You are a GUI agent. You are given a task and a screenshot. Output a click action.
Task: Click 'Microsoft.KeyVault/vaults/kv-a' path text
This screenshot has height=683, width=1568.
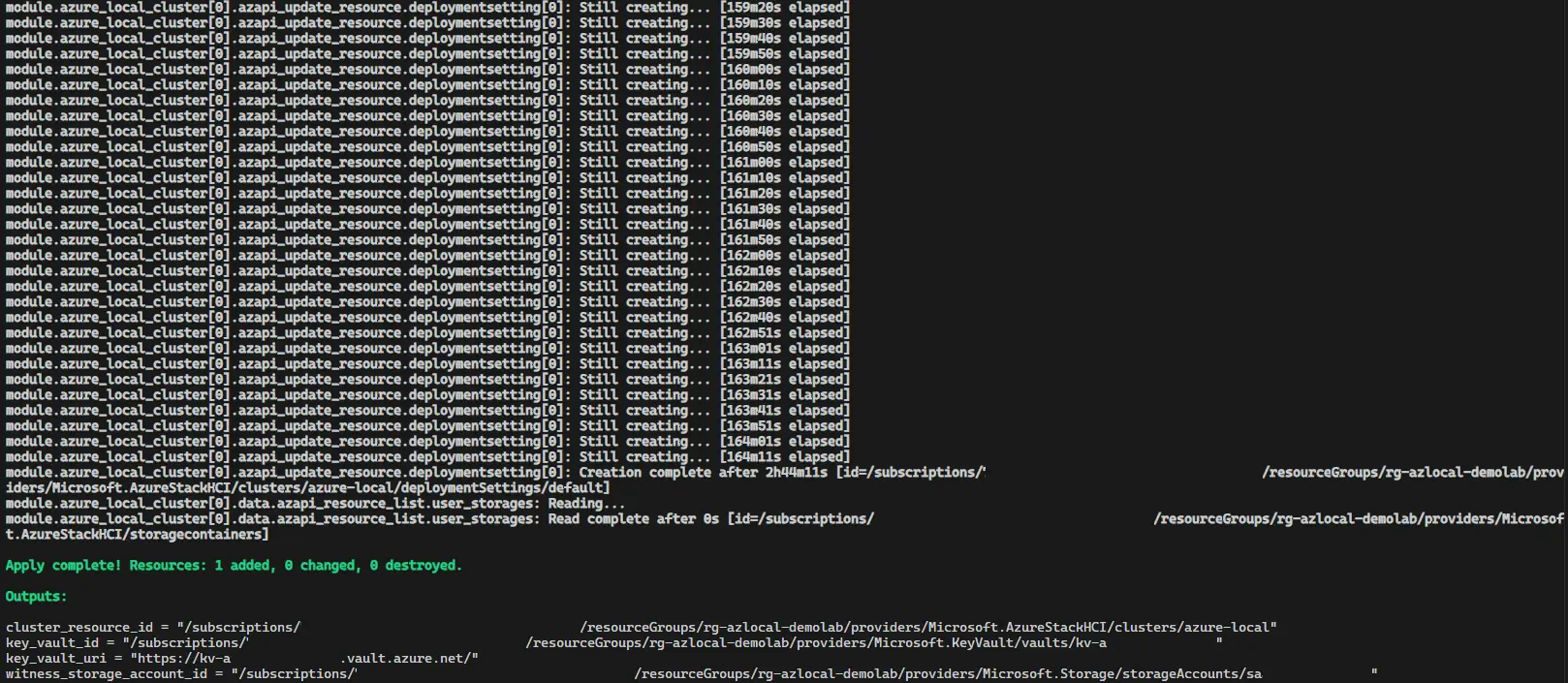tap(989, 642)
